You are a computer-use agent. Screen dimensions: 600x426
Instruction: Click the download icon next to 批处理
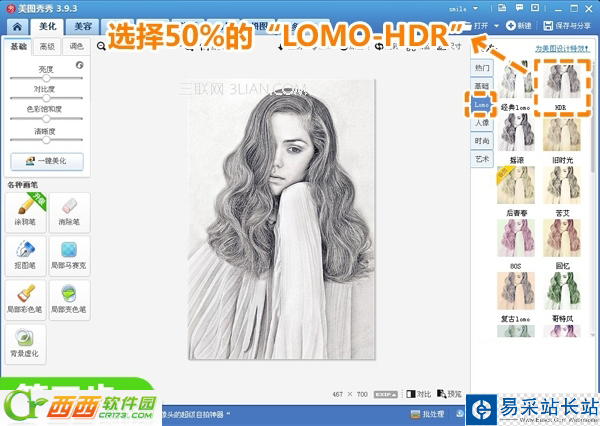point(459,413)
